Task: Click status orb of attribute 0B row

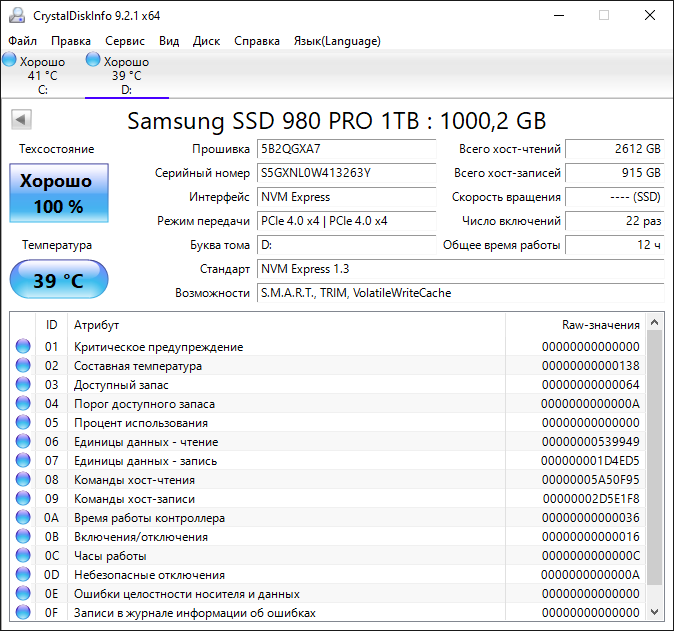Action: (x=23, y=536)
